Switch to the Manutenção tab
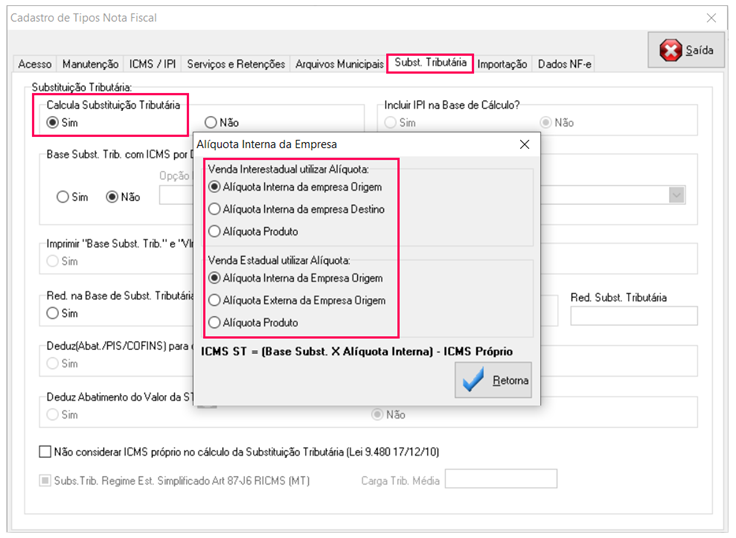The image size is (736, 538). click(90, 64)
